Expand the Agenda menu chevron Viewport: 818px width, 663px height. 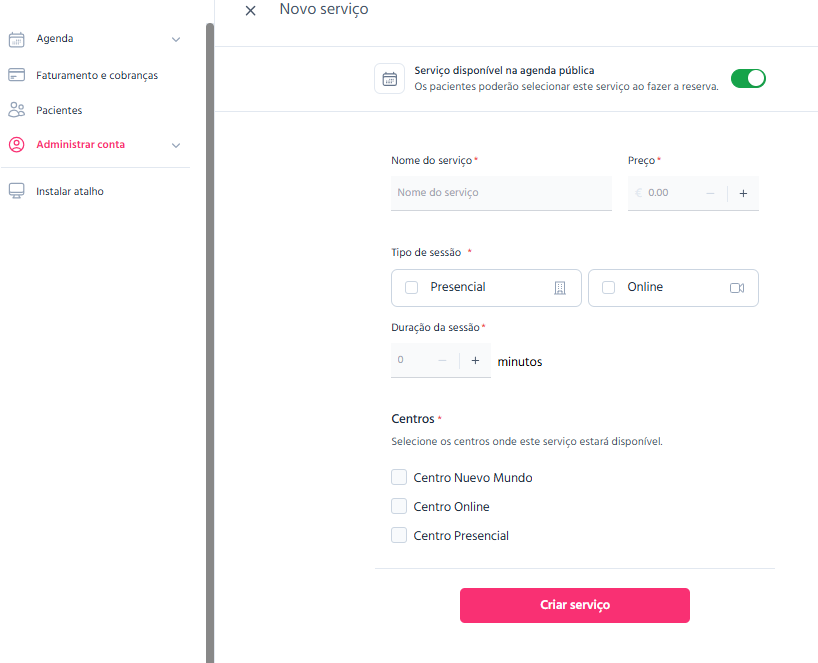tap(176, 40)
